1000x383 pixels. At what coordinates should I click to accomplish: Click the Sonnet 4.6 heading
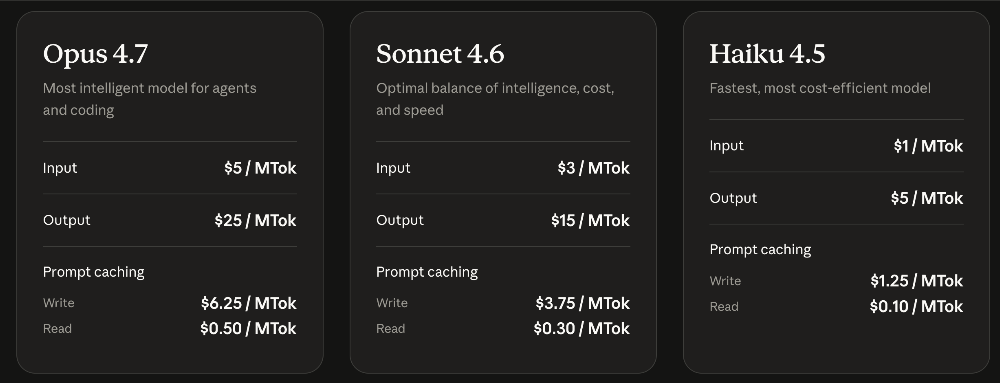coord(440,54)
